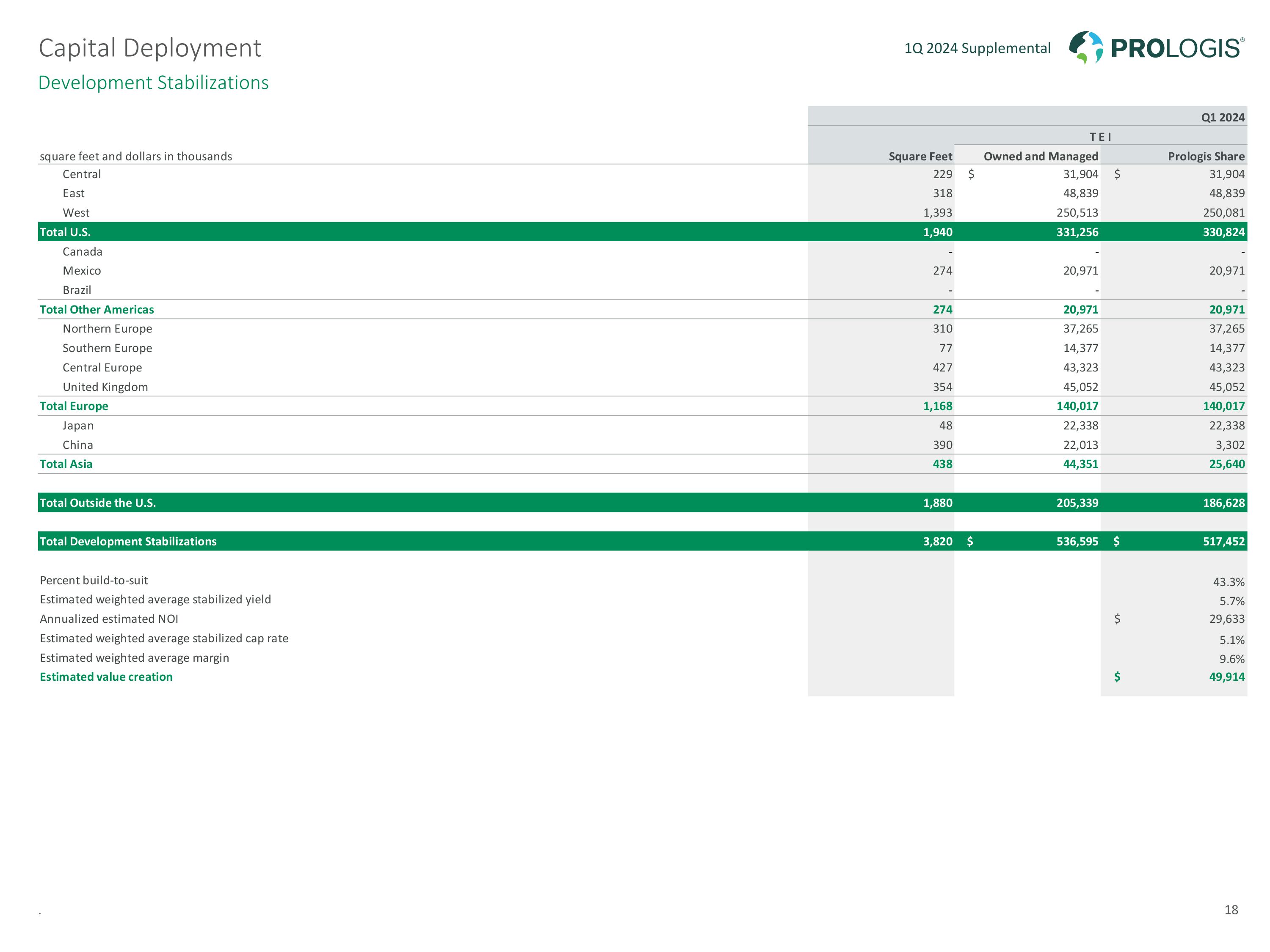The image size is (1270, 952).
Task: Click the PROLOGIS wordmark text
Action: click(x=1176, y=49)
